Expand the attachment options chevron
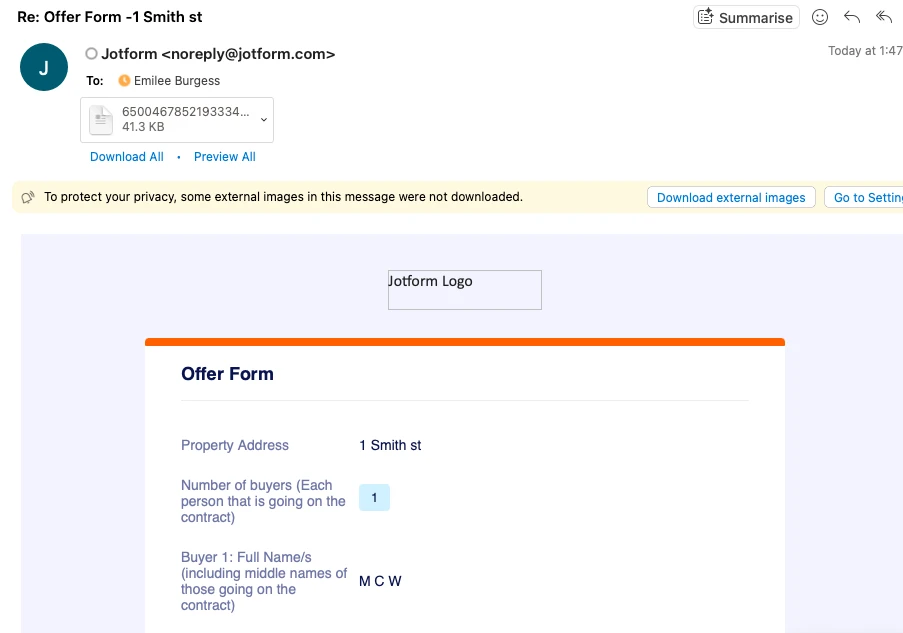The width and height of the screenshot is (903, 633). pos(263,119)
